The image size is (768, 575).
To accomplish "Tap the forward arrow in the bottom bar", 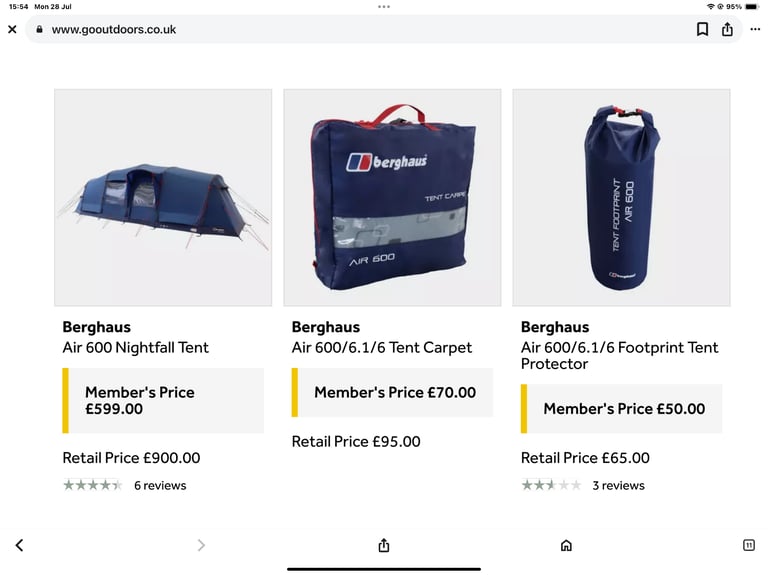I will pos(201,545).
